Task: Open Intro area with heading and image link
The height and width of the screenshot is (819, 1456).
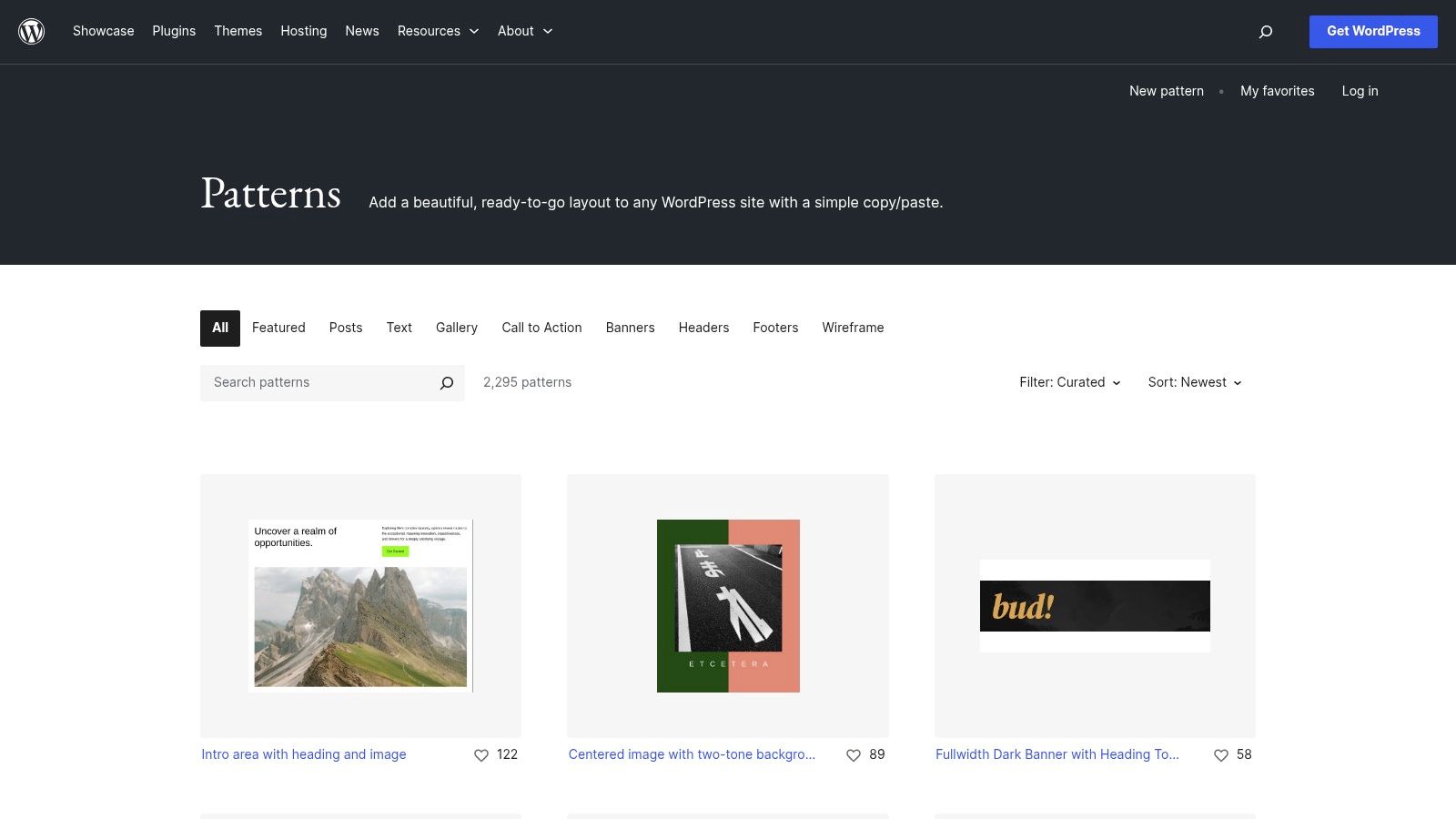Action: coord(304,754)
